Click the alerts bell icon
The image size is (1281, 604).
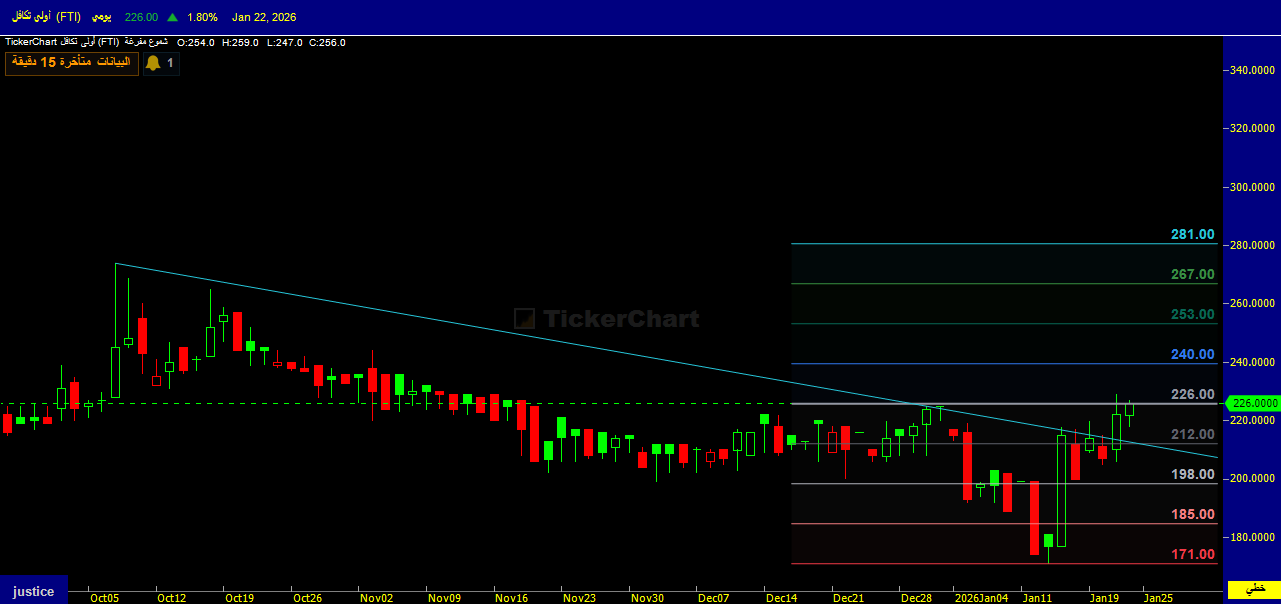[153, 63]
